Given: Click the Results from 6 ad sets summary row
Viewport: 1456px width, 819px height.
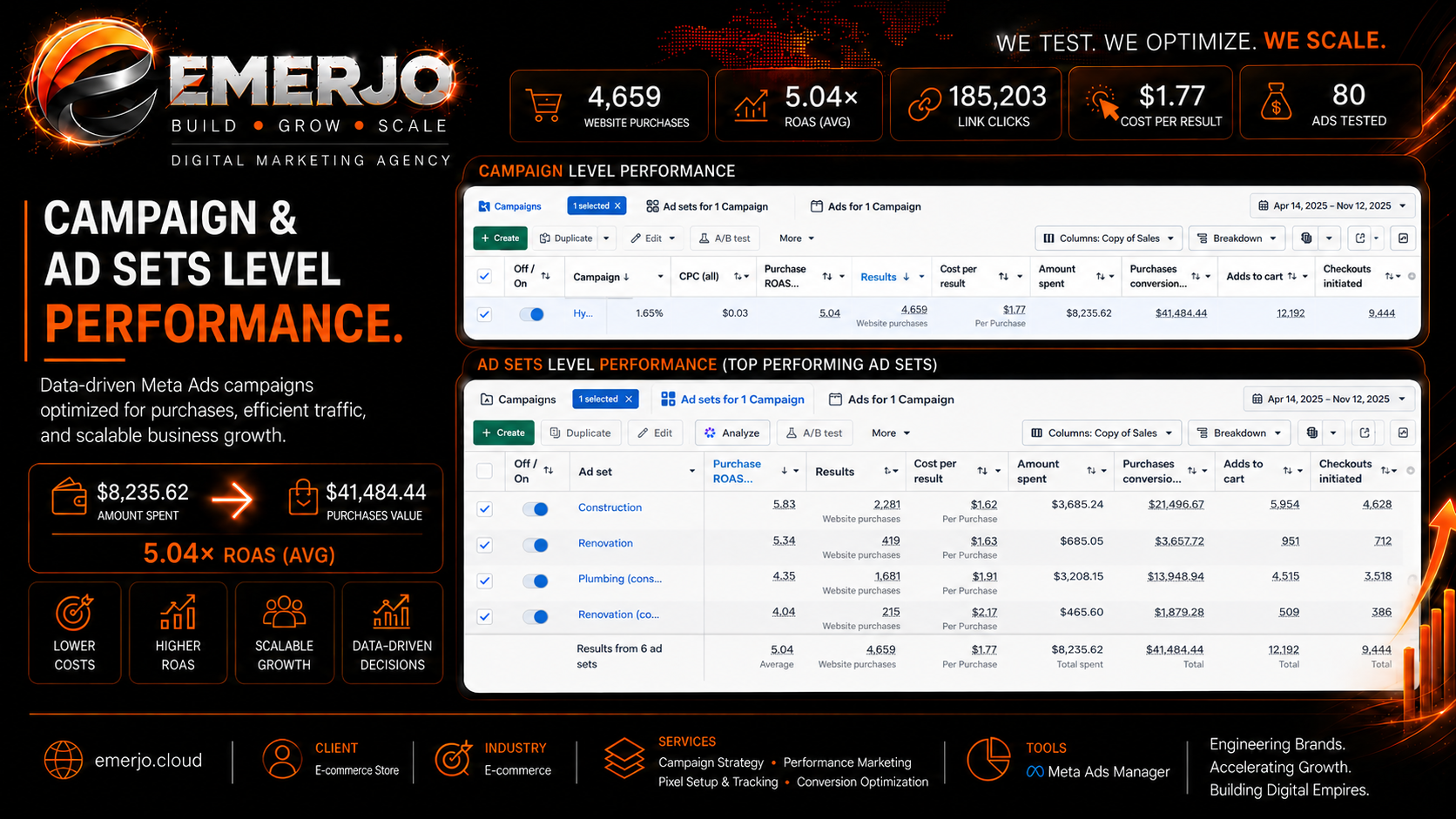Looking at the screenshot, I should click(940, 656).
